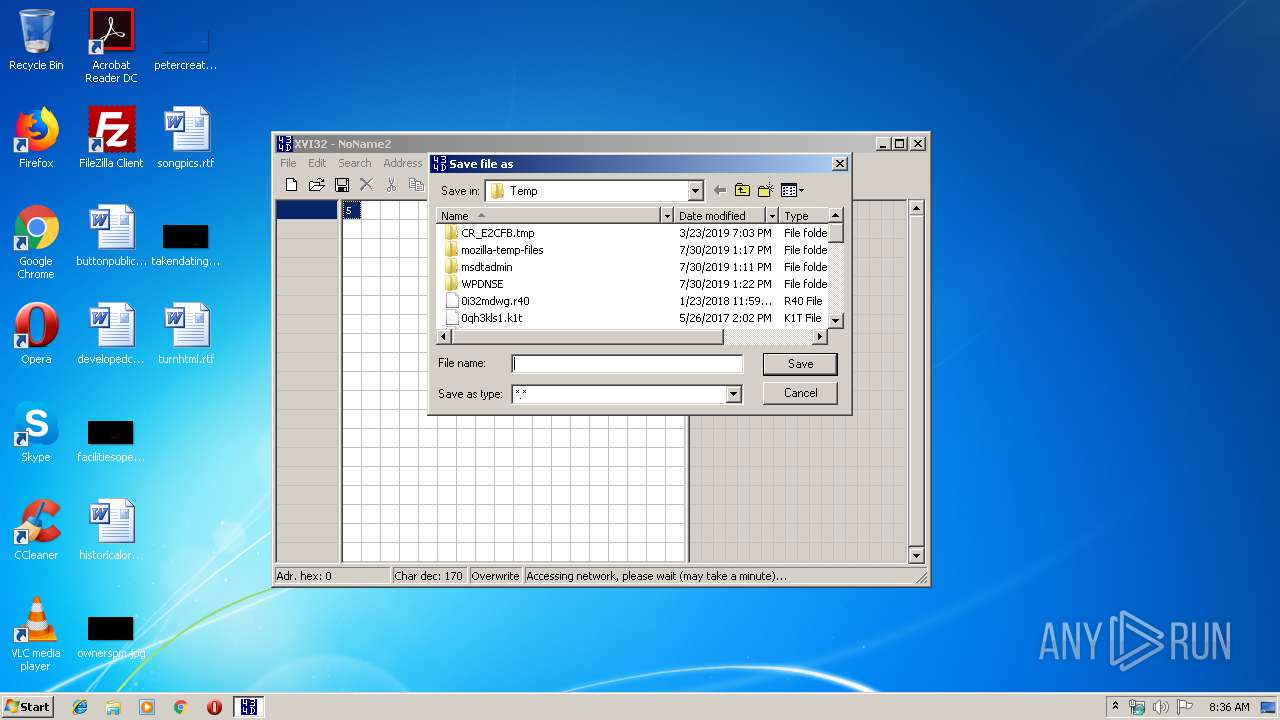
Task: Select the WPDNSE folder
Action: pyautogui.click(x=475, y=284)
